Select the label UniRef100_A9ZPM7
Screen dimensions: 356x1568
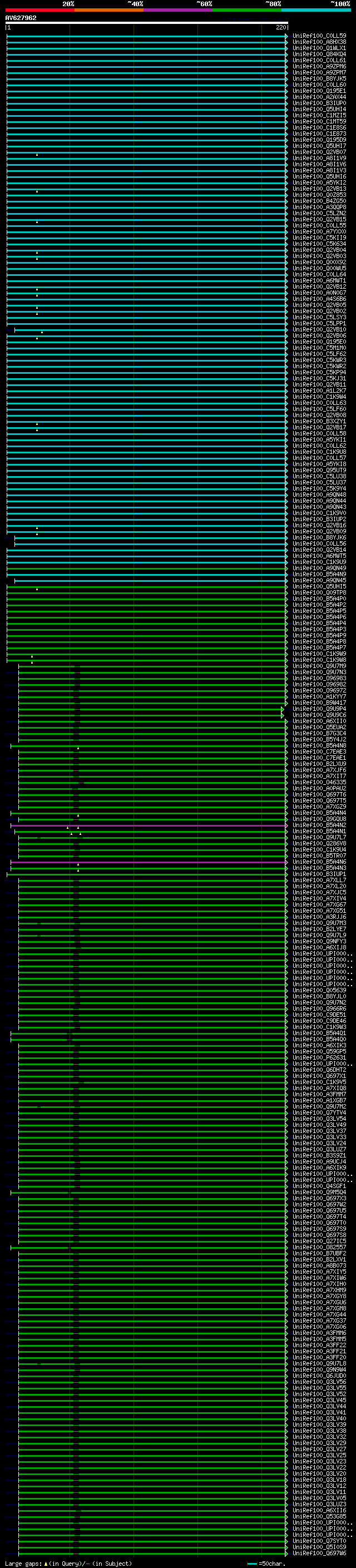coord(319,72)
